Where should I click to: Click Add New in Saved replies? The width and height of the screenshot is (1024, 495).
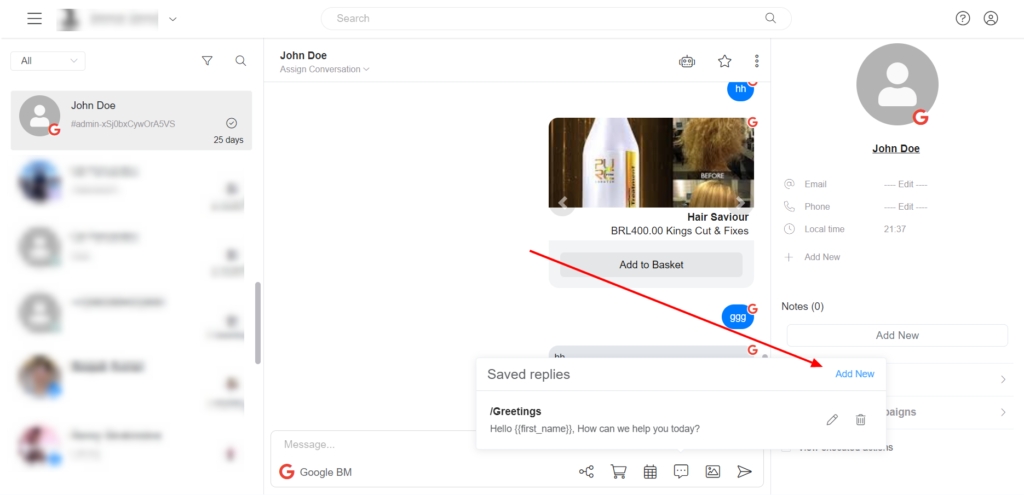pos(854,374)
